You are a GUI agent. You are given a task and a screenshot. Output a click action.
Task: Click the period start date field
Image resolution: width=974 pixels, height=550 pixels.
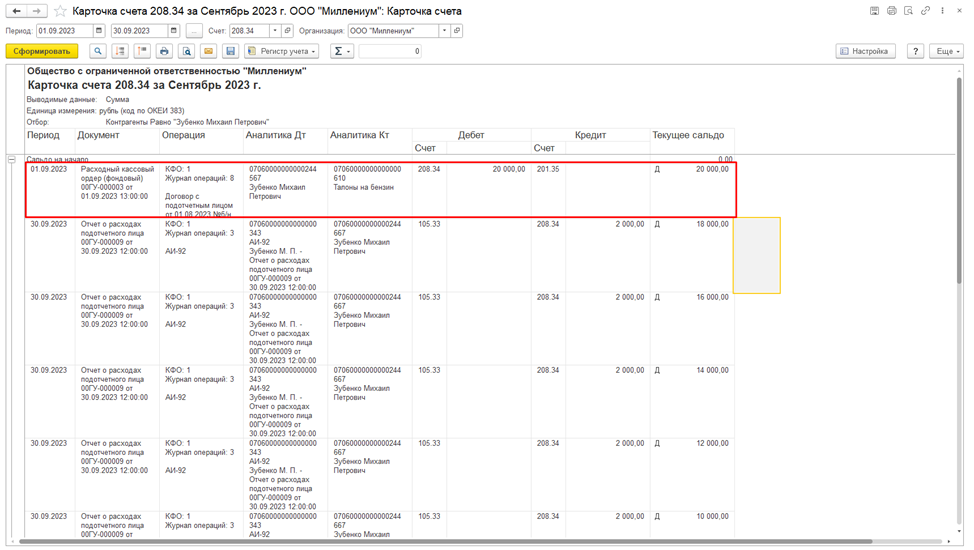tap(65, 30)
